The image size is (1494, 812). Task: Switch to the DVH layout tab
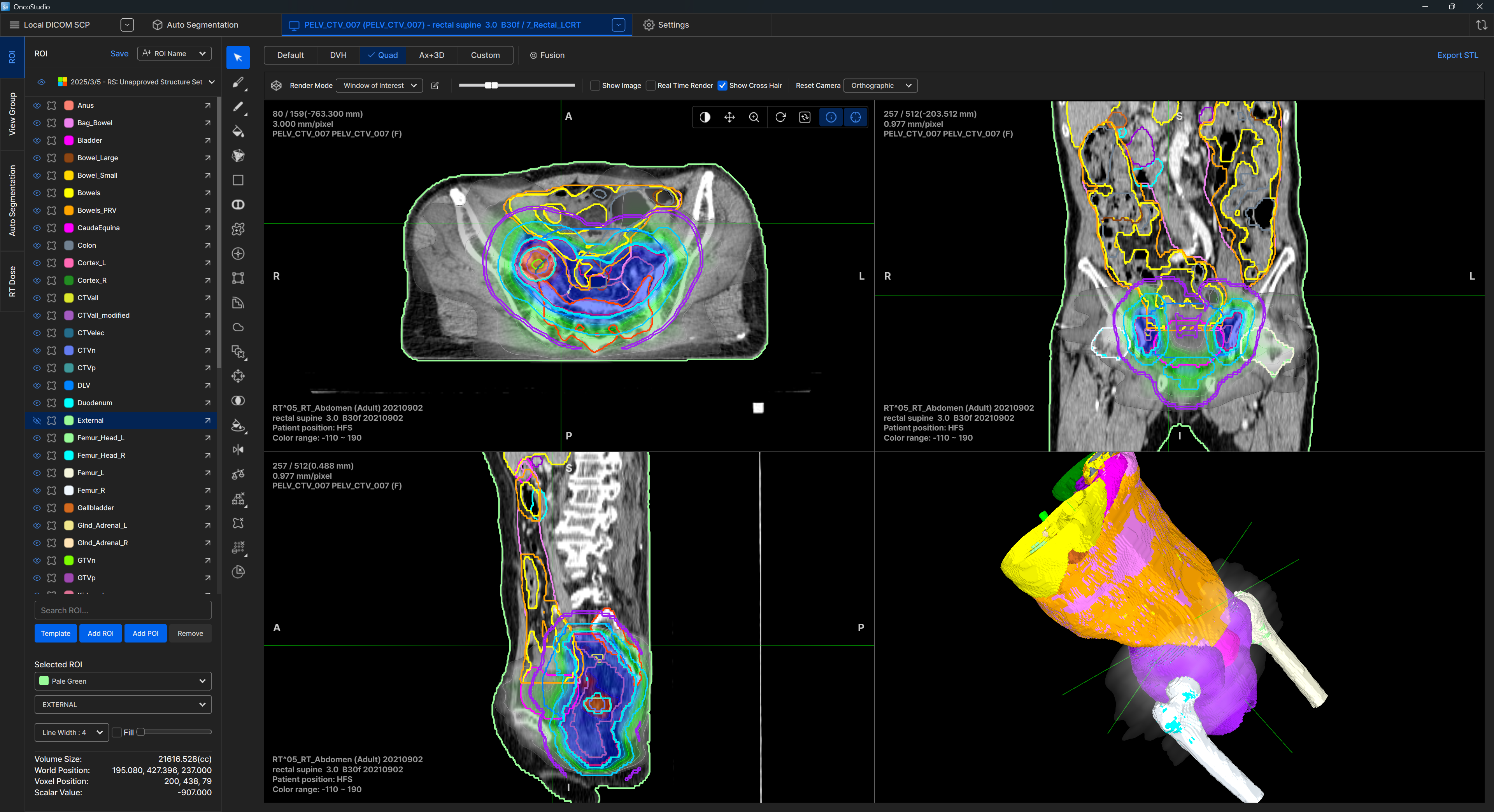tap(338, 55)
